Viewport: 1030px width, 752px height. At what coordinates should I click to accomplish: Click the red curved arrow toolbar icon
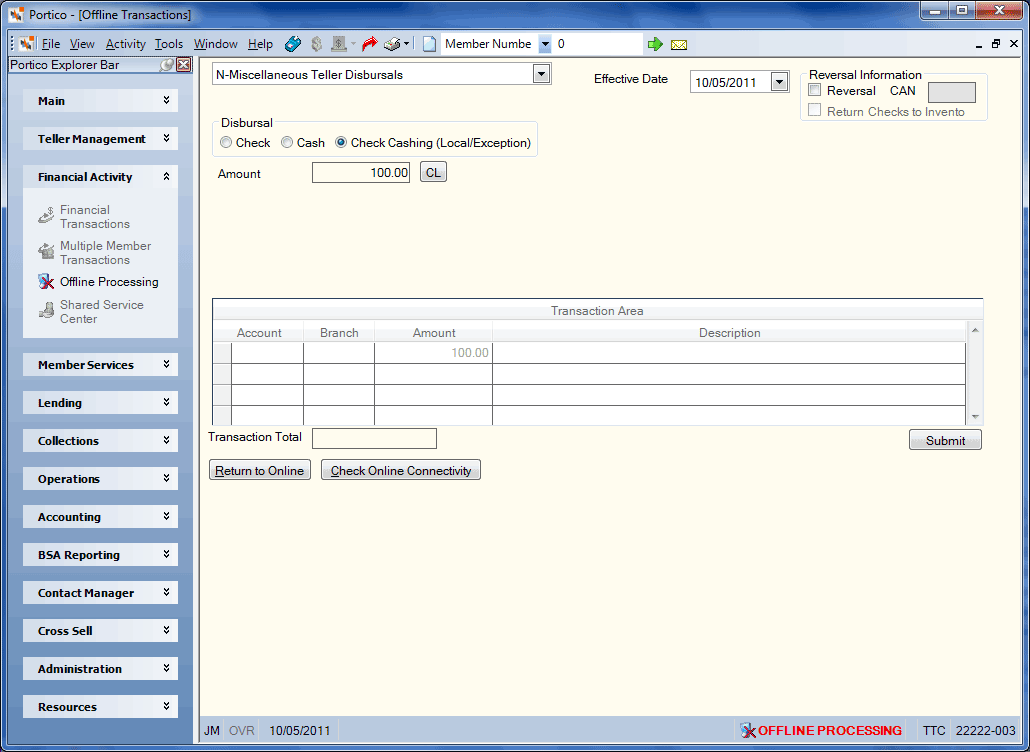click(x=370, y=44)
